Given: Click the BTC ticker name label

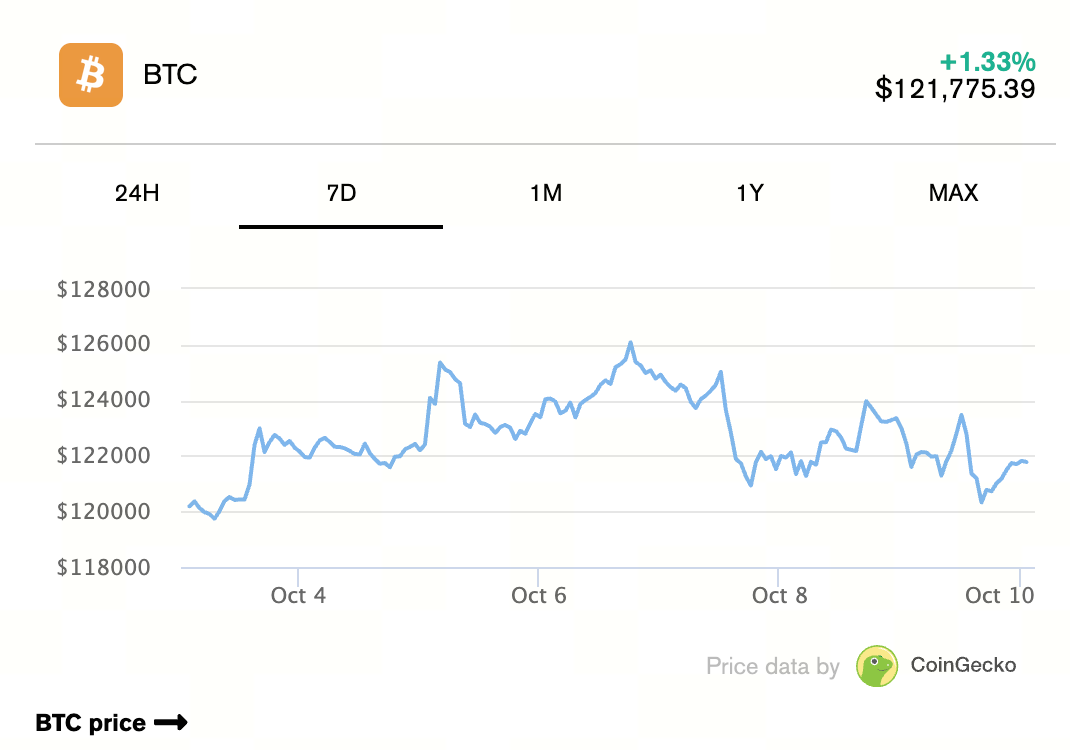Looking at the screenshot, I should tap(171, 75).
